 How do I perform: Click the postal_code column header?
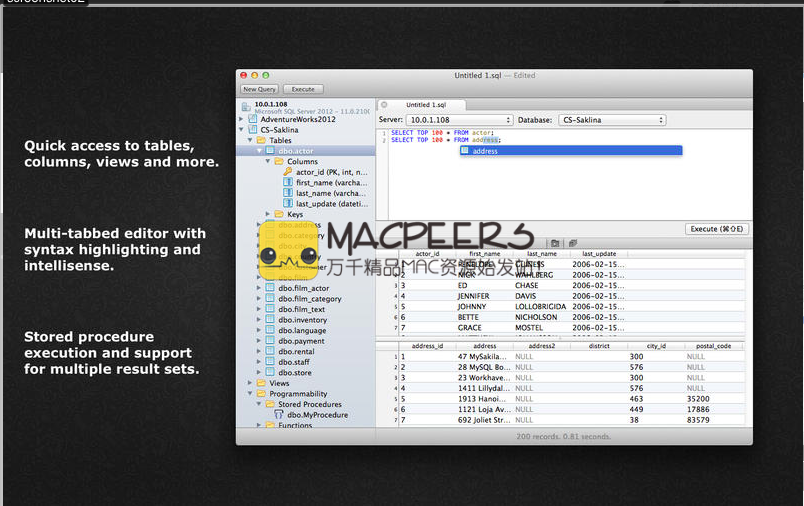click(x=713, y=346)
